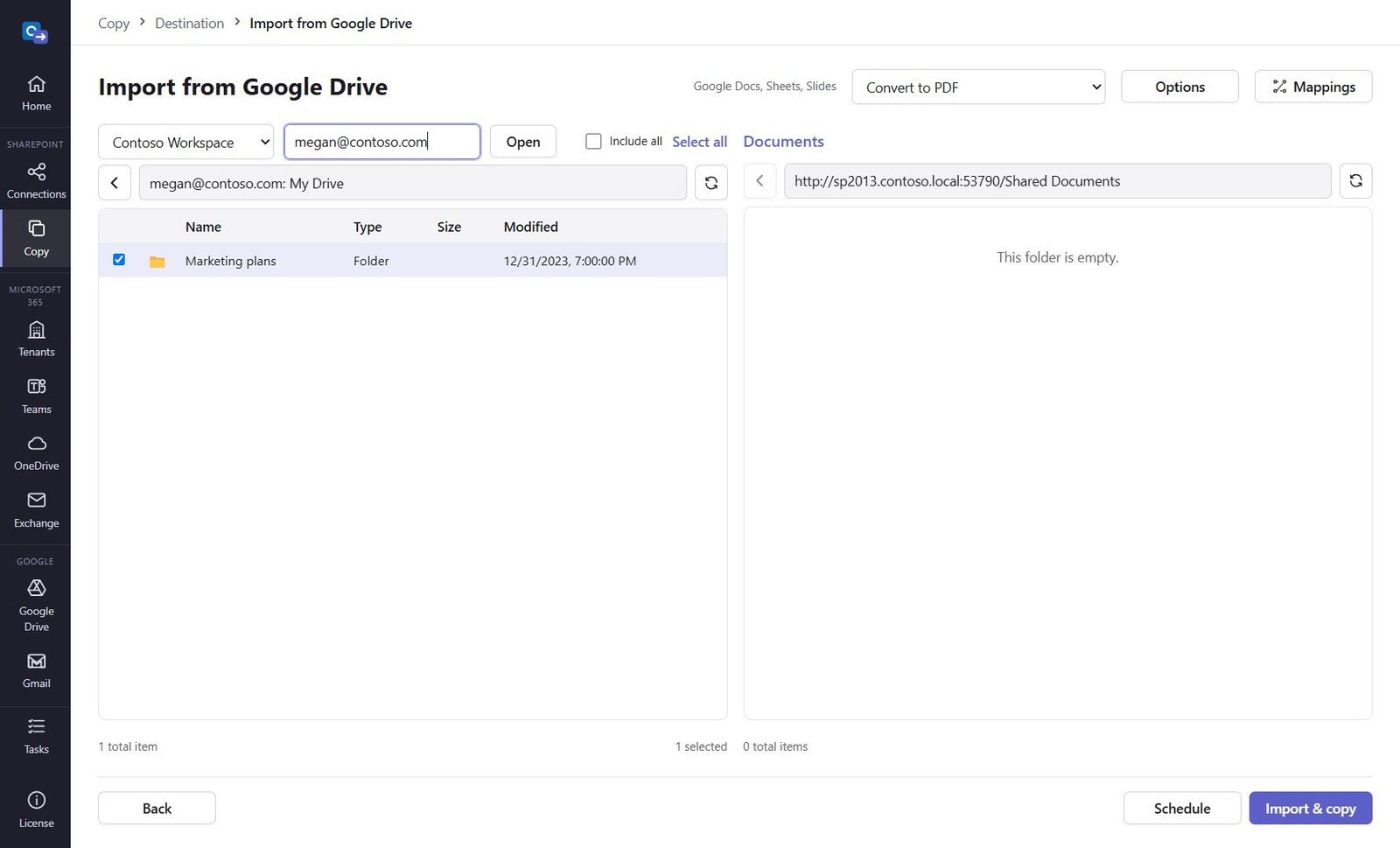Open SharePoint Connections in sidebar
The height and width of the screenshot is (848, 1400).
tap(36, 181)
